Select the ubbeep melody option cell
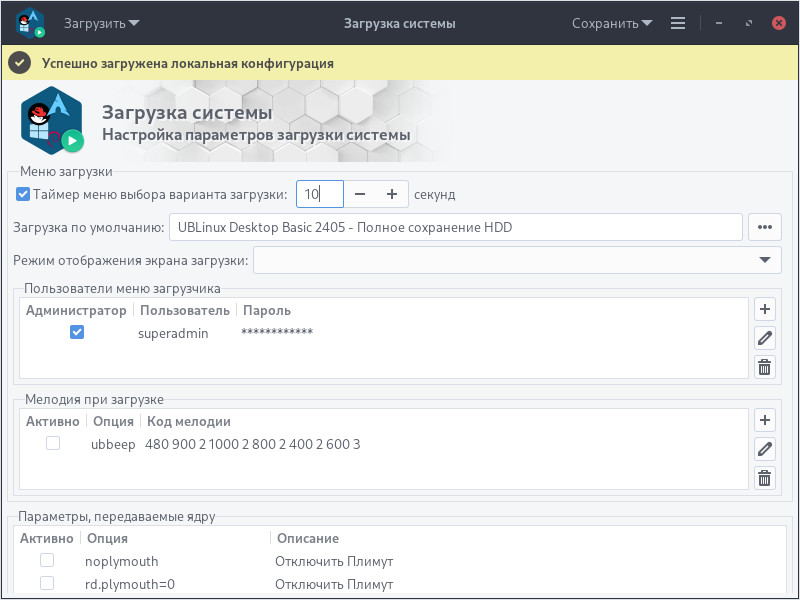The height and width of the screenshot is (600, 800). [113, 444]
